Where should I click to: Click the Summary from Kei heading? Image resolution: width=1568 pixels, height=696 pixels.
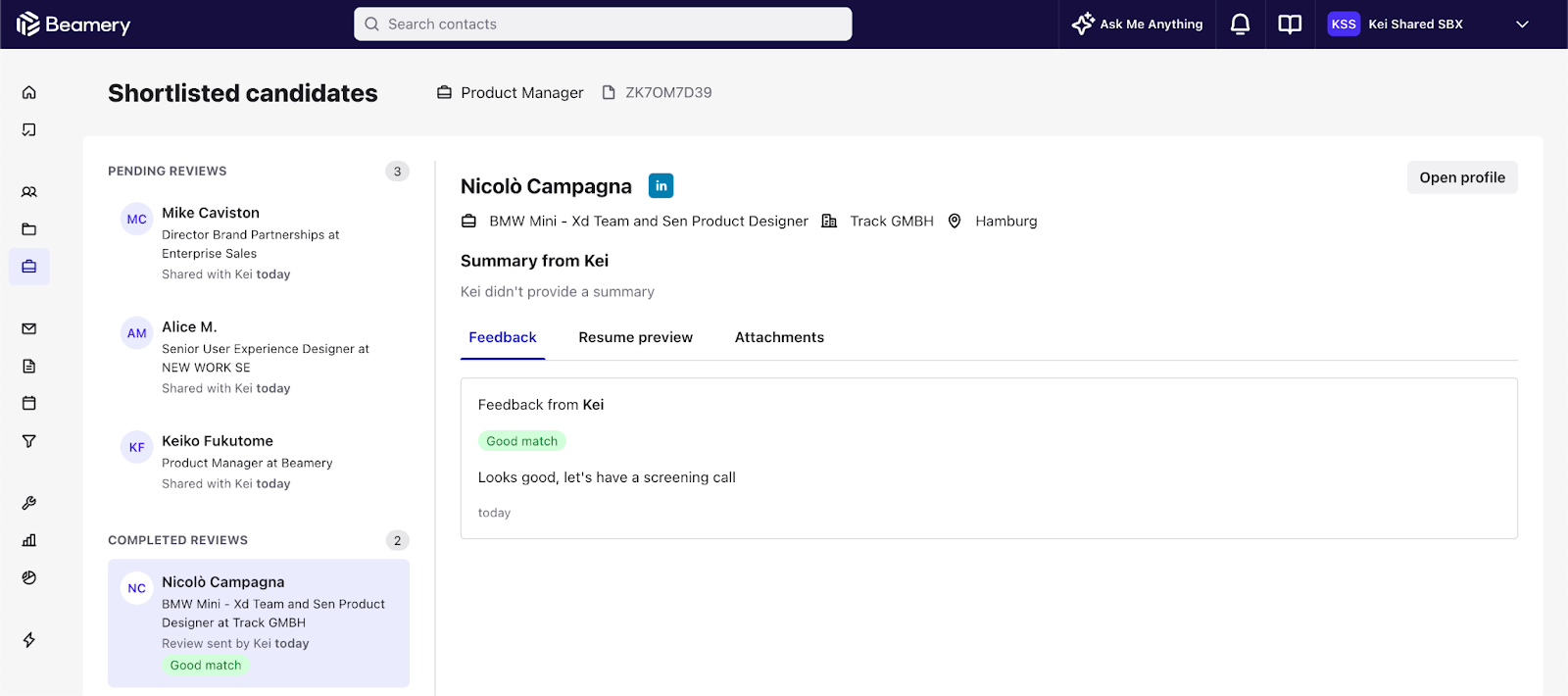pyautogui.click(x=535, y=261)
